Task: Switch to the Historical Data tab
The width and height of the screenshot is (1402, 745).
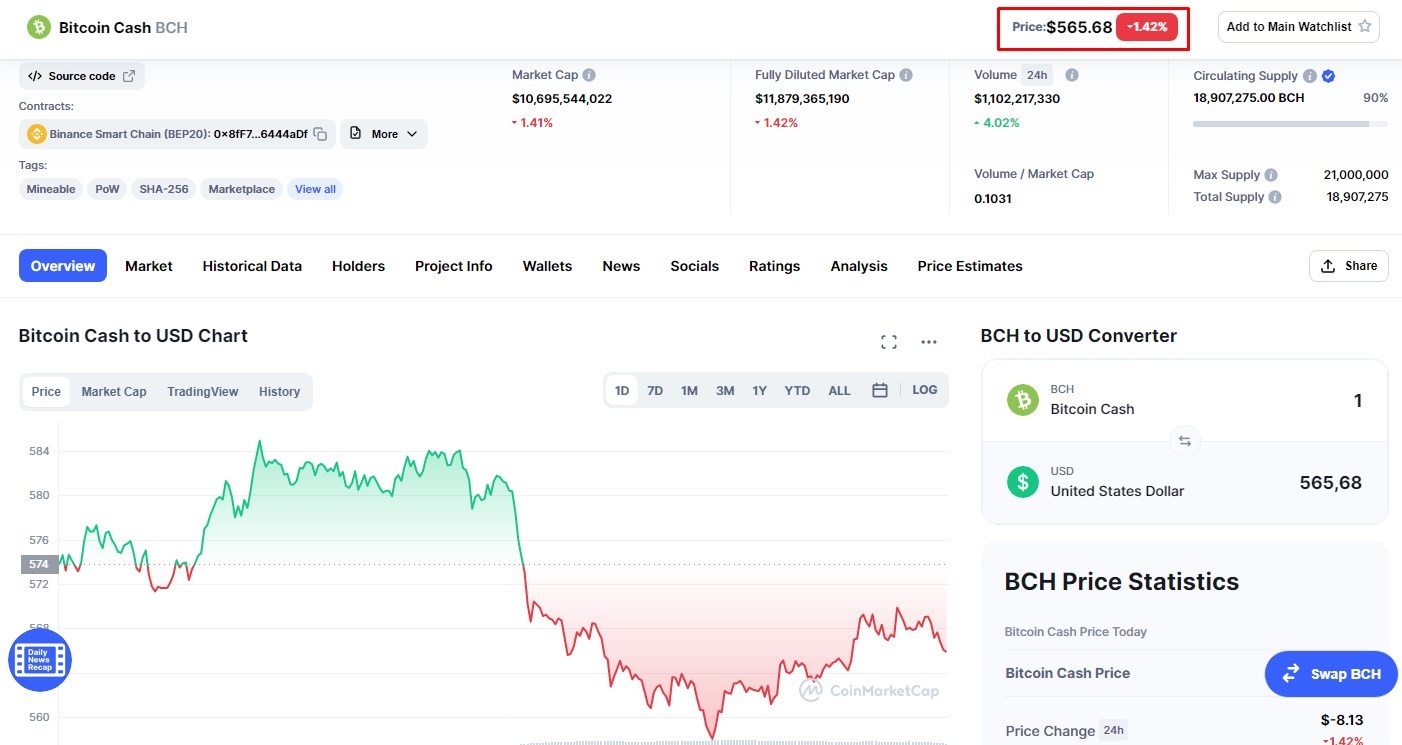Action: [252, 266]
